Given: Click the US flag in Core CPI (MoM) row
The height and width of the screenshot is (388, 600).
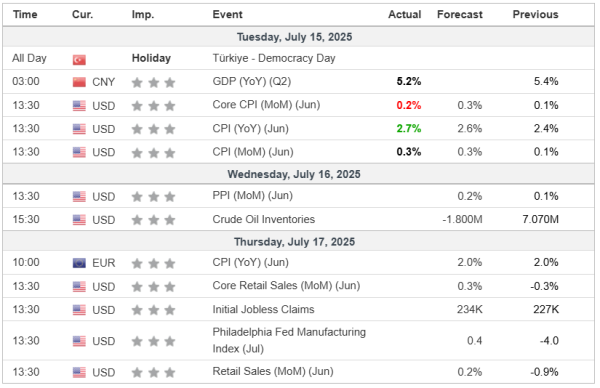Looking at the screenshot, I should coord(79,106).
